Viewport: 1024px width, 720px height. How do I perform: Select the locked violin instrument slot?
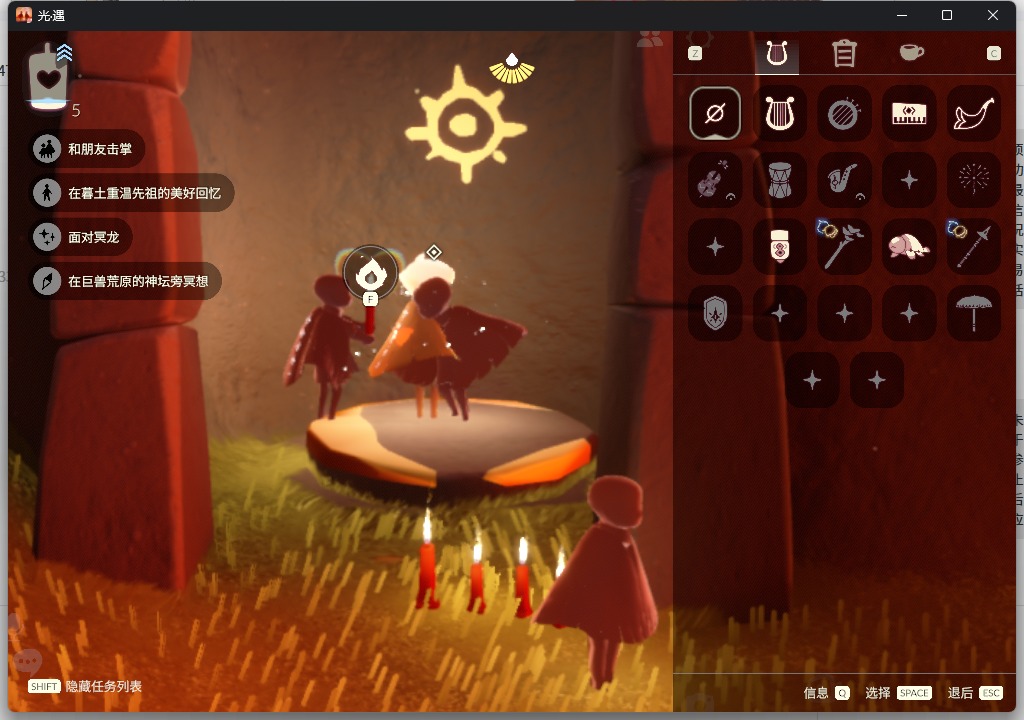point(715,180)
